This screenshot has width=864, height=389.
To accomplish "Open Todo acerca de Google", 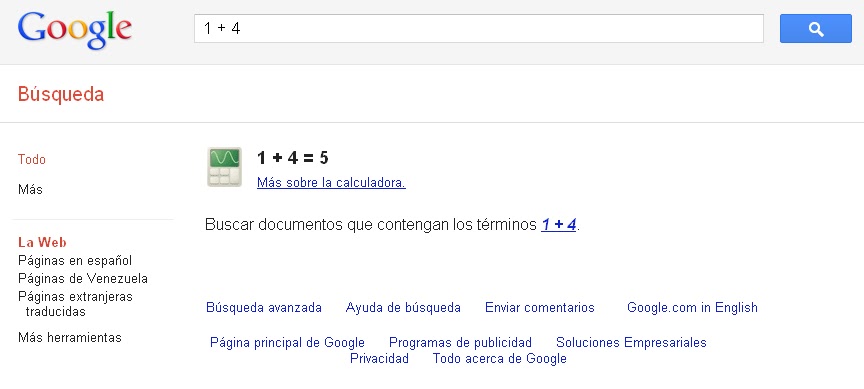I will tap(499, 359).
